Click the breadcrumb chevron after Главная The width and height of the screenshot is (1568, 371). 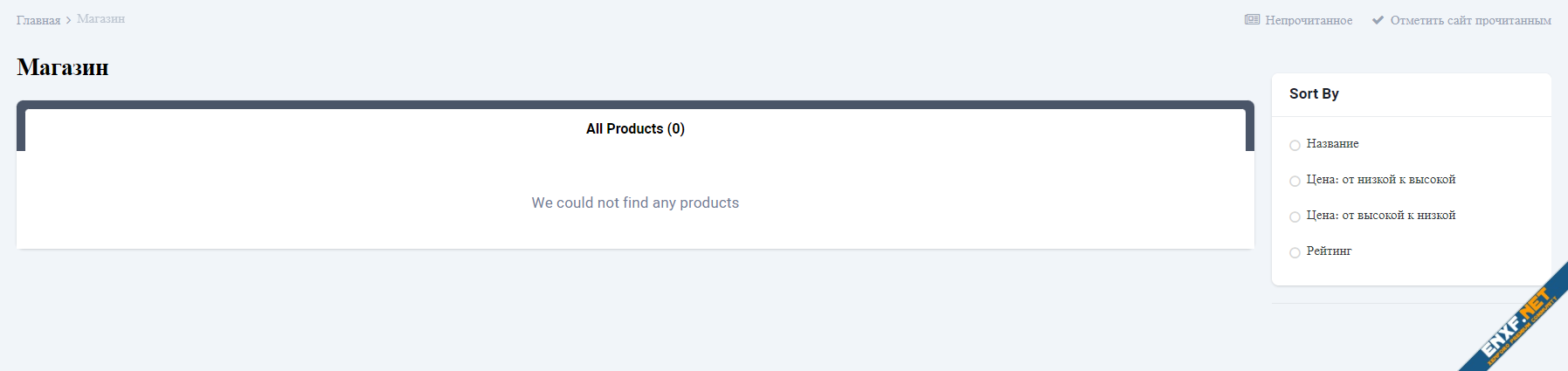click(x=68, y=20)
